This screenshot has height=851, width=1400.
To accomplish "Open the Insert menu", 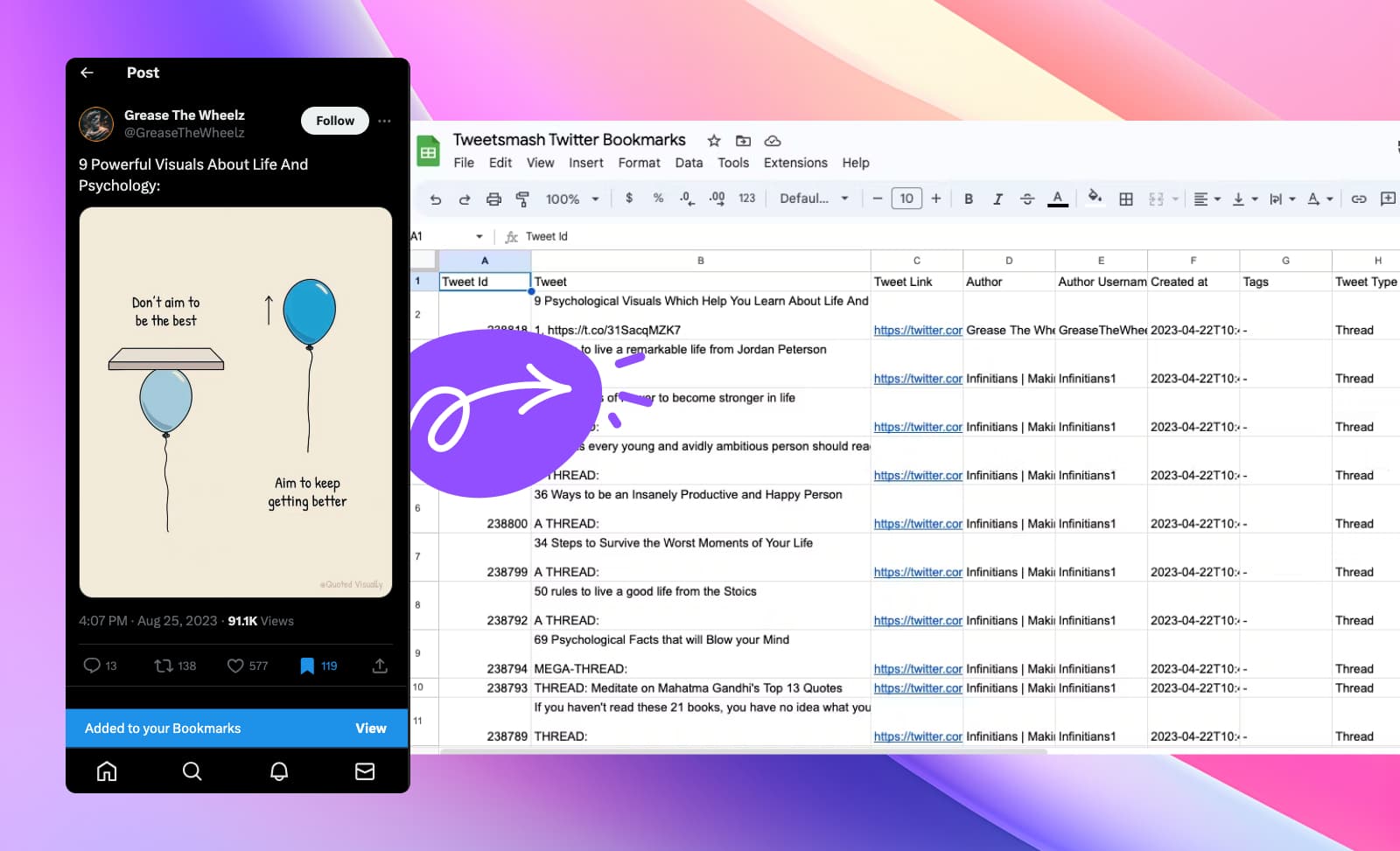I will pyautogui.click(x=585, y=163).
